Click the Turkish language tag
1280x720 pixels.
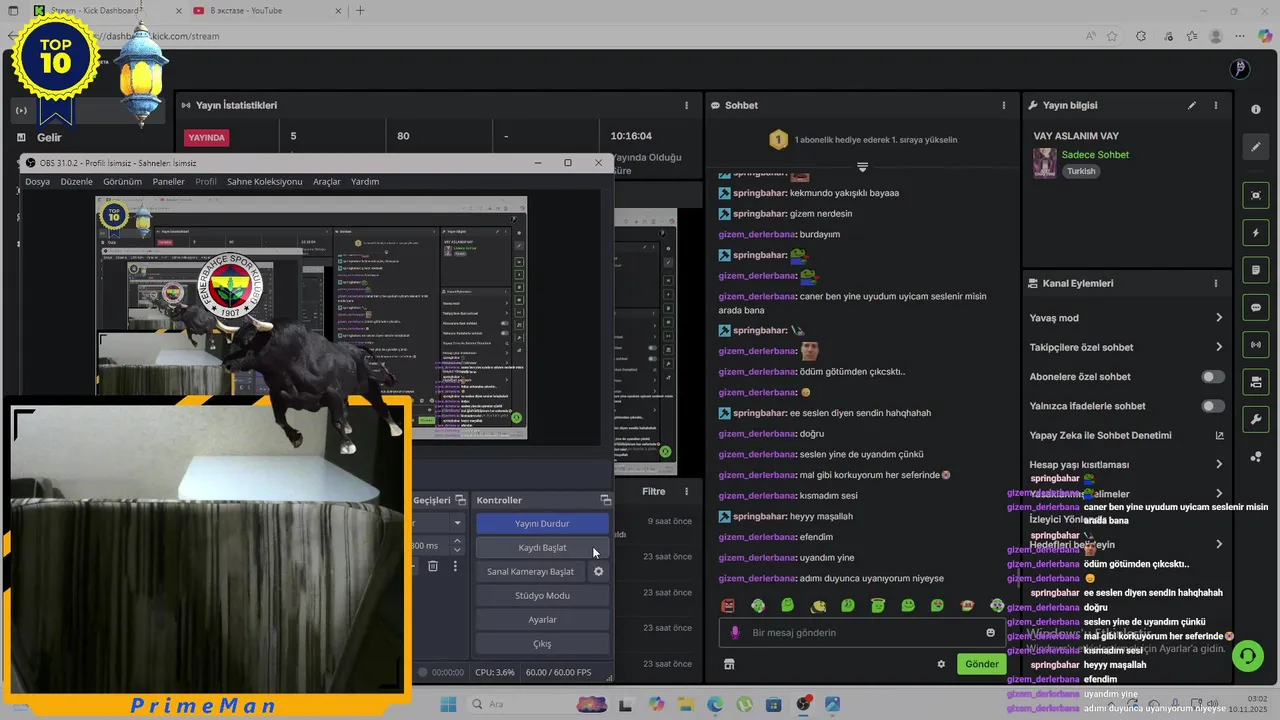1081,171
